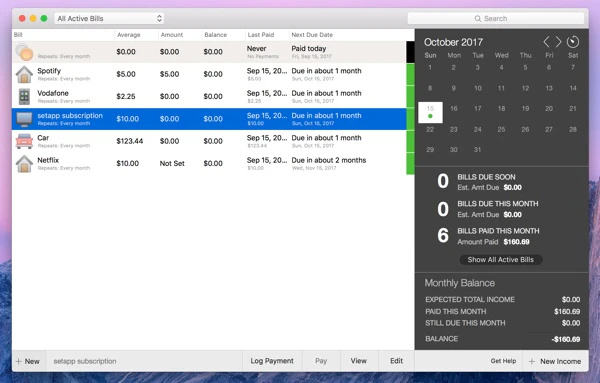
Task: Click the house icon next to Netflix
Action: click(24, 164)
